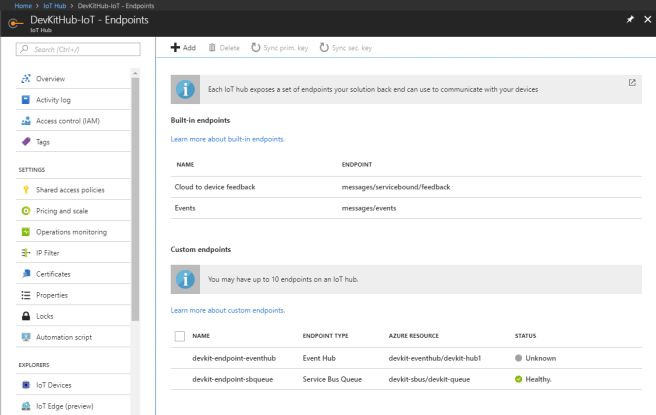Open external link icon in info banner
This screenshot has height=415, width=656.
click(632, 83)
